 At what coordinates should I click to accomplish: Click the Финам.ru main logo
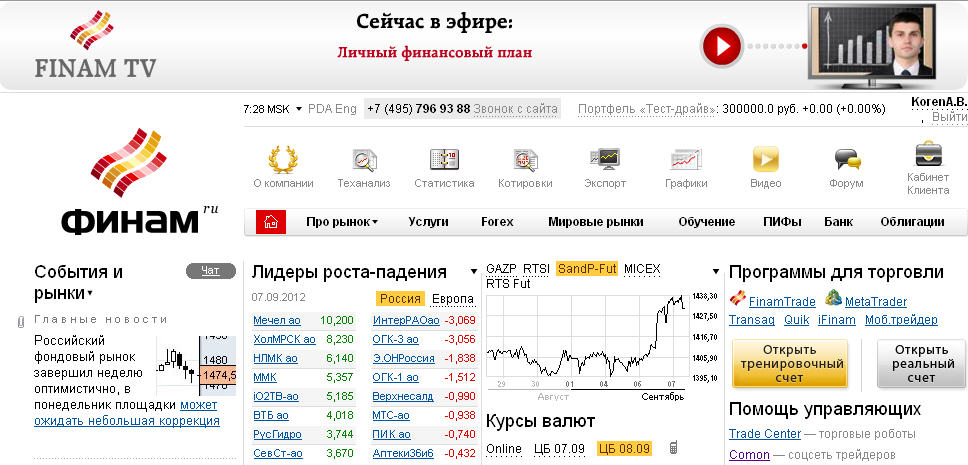(x=138, y=182)
